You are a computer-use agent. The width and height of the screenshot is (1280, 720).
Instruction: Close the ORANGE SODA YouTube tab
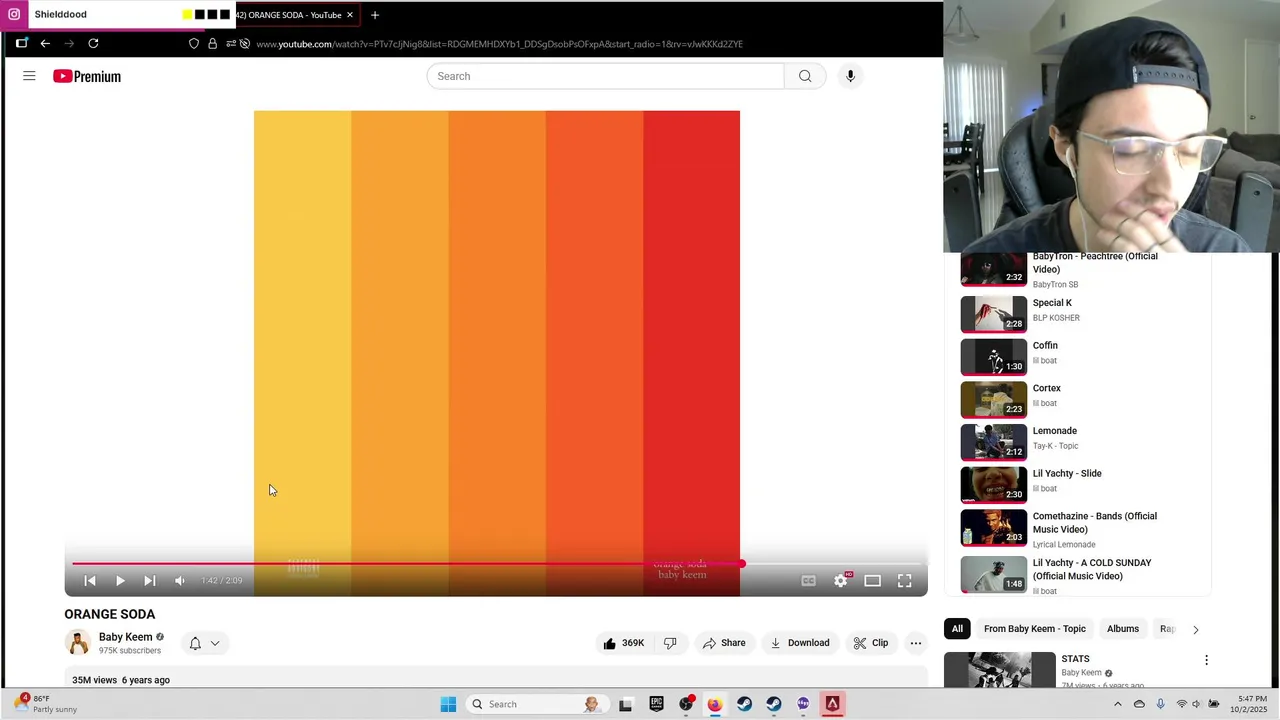[349, 15]
